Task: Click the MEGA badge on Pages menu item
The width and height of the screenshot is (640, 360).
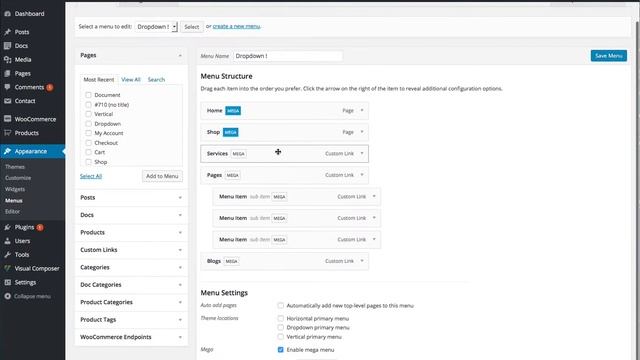Action: click(233, 175)
